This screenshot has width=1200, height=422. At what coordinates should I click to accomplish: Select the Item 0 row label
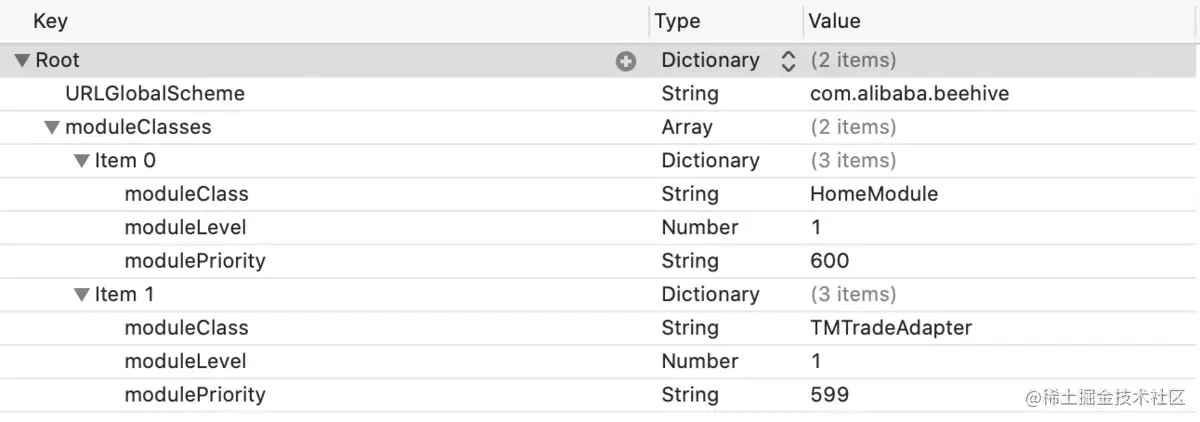coord(125,161)
